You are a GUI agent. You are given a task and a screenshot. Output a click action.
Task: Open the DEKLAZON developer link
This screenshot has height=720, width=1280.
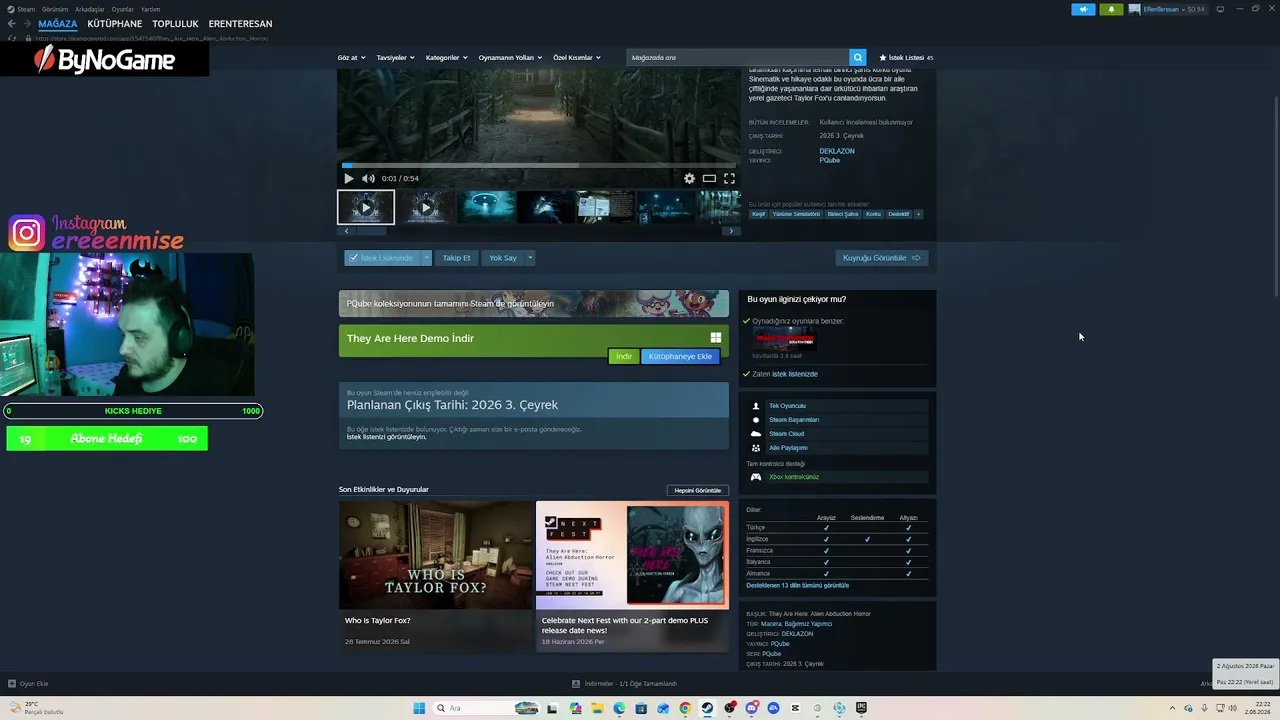(x=837, y=151)
